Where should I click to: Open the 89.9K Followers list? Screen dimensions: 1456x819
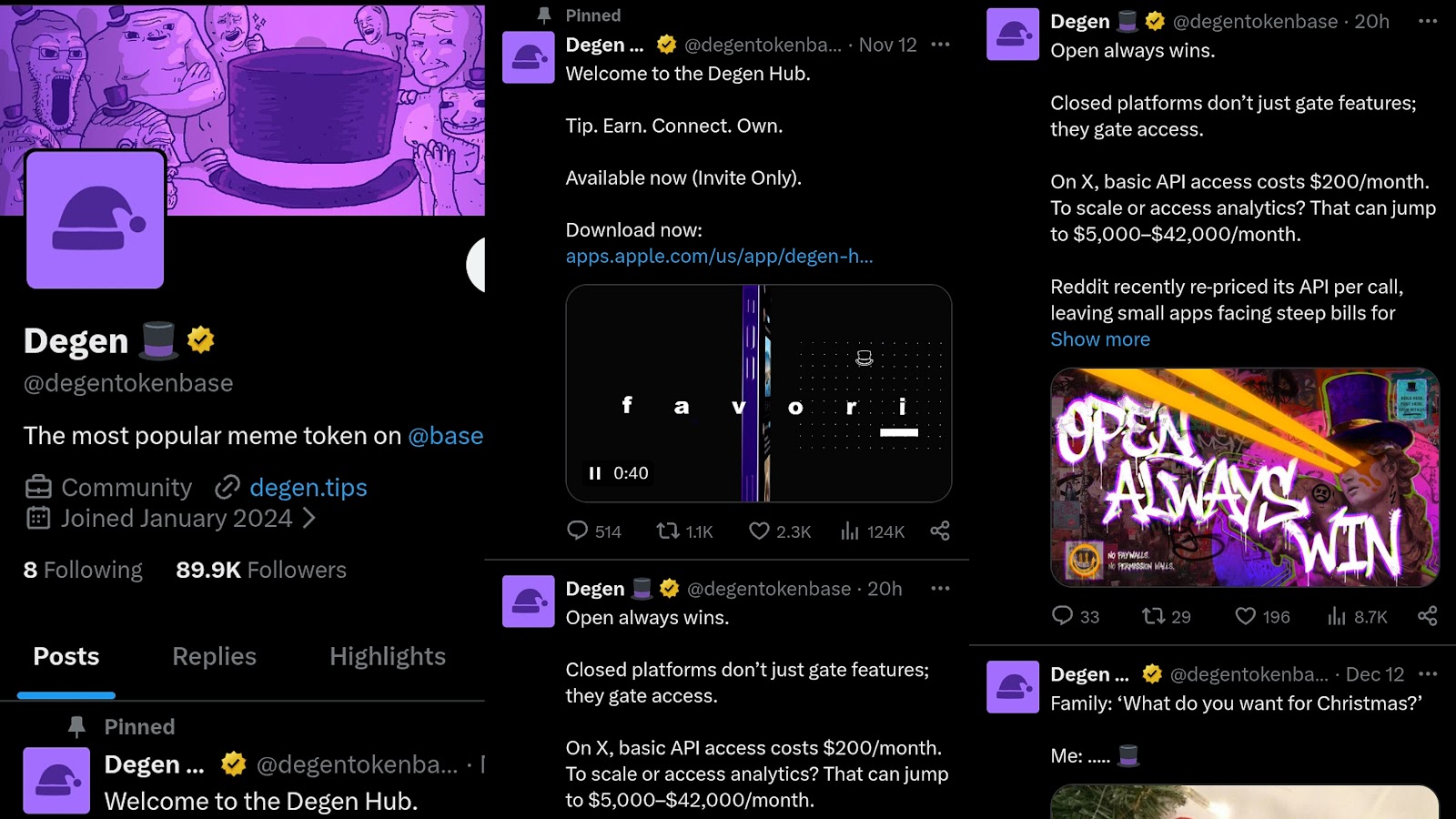tap(261, 570)
